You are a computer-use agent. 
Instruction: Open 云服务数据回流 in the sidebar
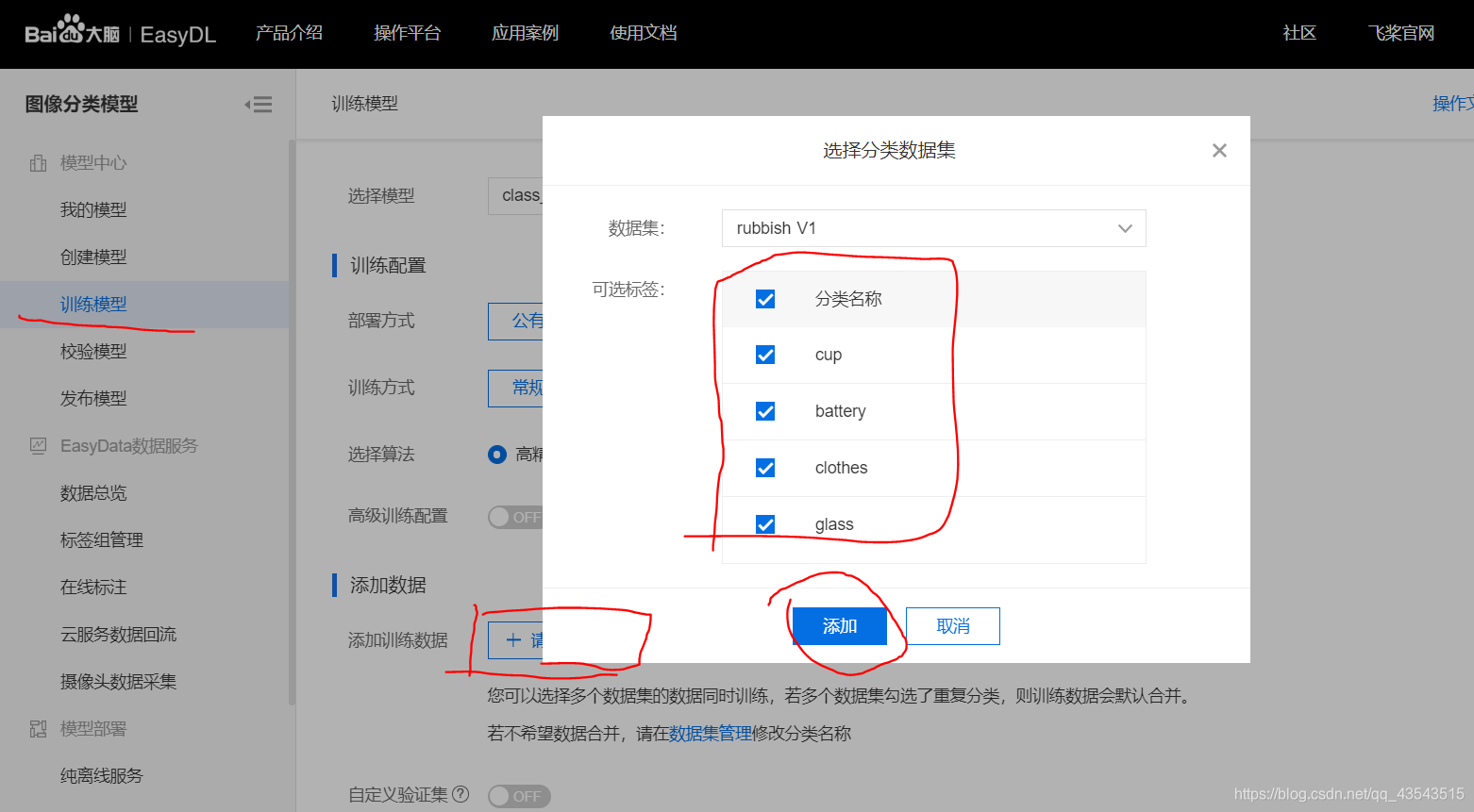[x=119, y=635]
